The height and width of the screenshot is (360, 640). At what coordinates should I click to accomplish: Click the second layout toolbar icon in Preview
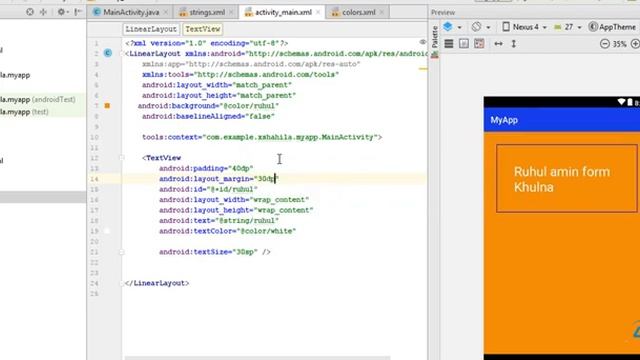click(464, 44)
